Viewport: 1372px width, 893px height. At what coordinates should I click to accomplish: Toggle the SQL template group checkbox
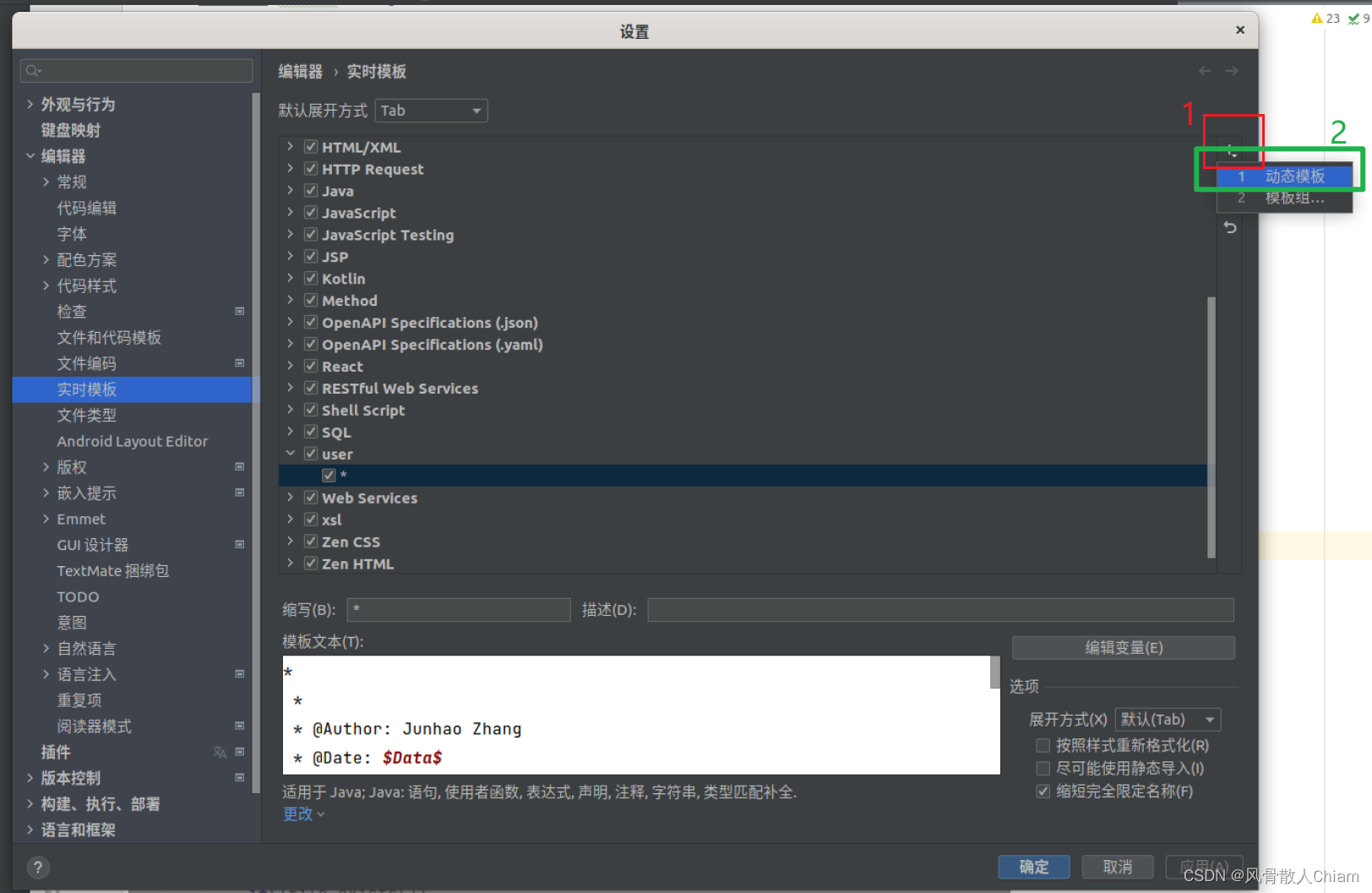click(x=311, y=432)
